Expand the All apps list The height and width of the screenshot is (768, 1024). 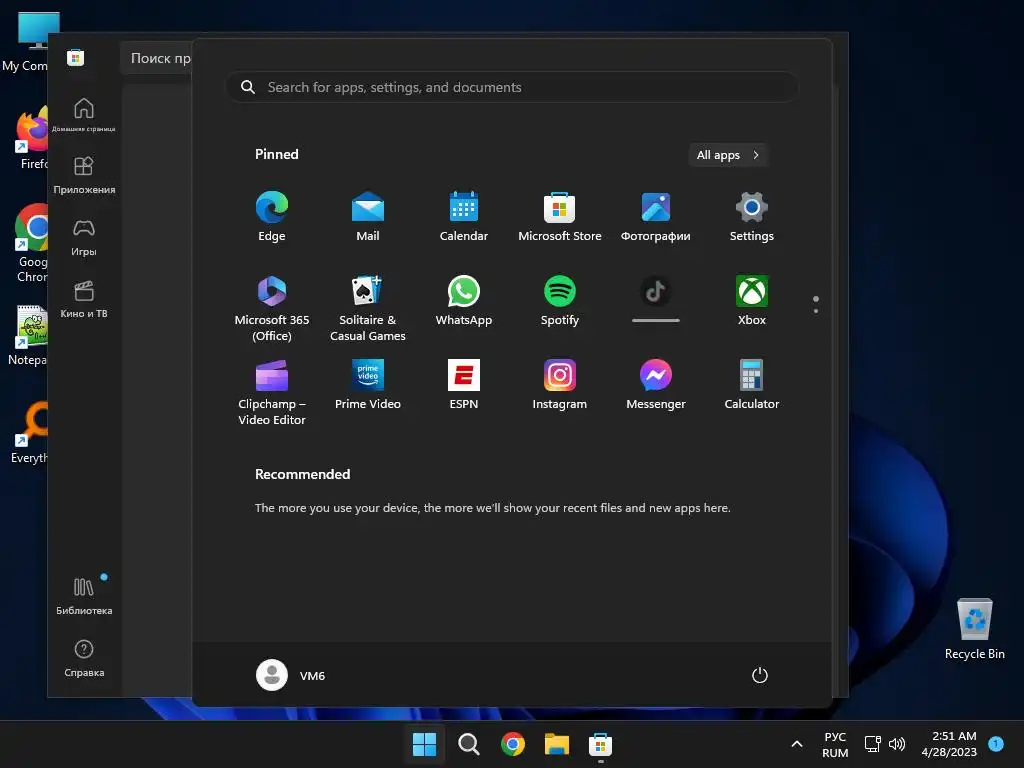click(x=728, y=155)
